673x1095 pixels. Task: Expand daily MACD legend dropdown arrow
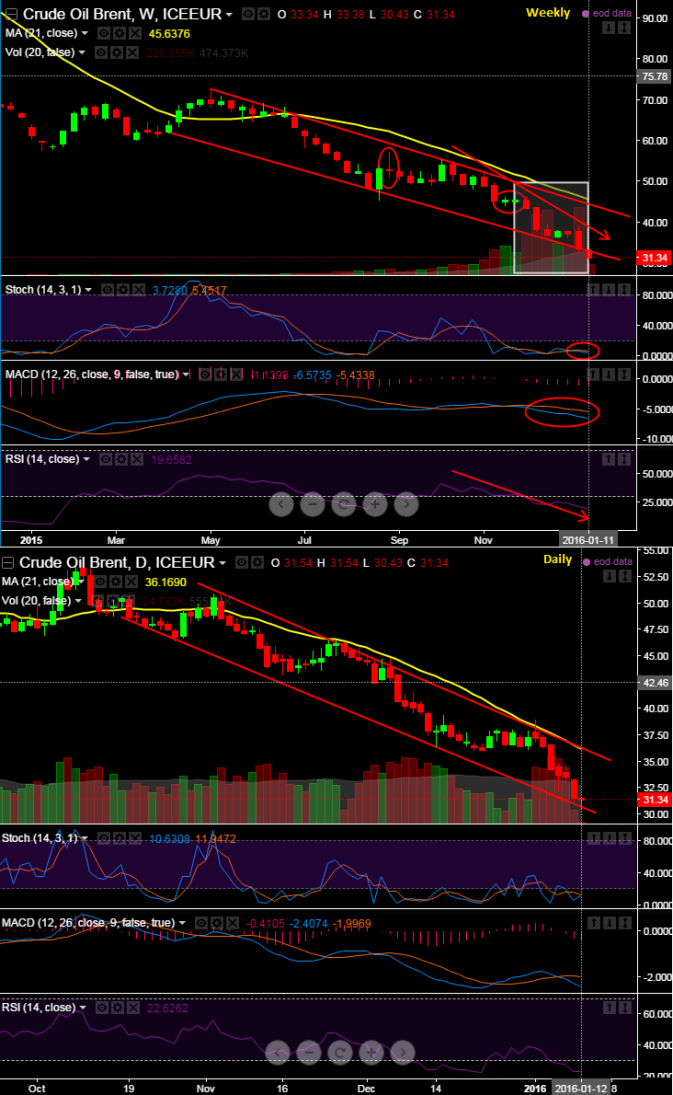182,923
